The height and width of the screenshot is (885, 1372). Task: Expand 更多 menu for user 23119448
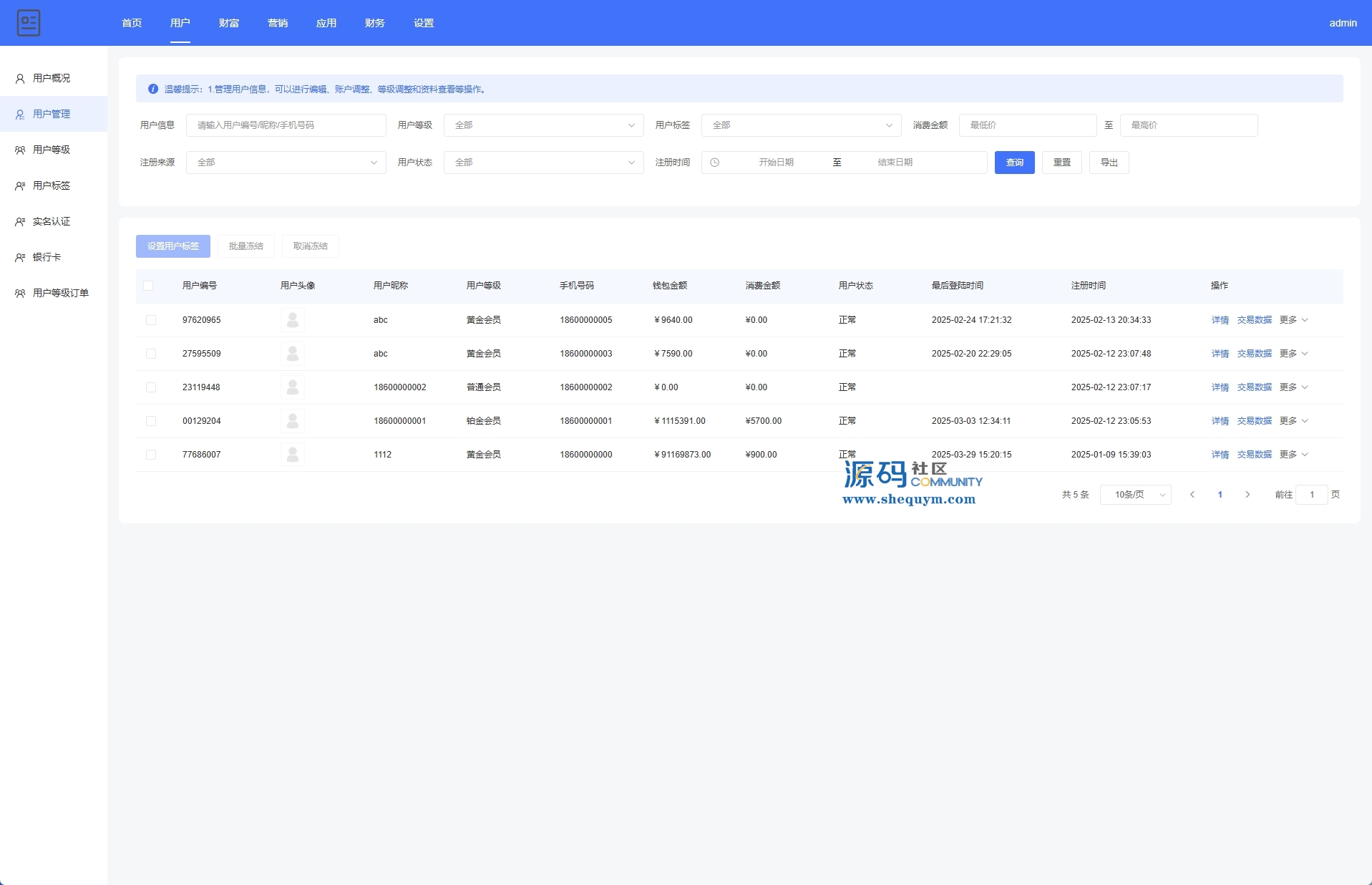[x=1293, y=387]
